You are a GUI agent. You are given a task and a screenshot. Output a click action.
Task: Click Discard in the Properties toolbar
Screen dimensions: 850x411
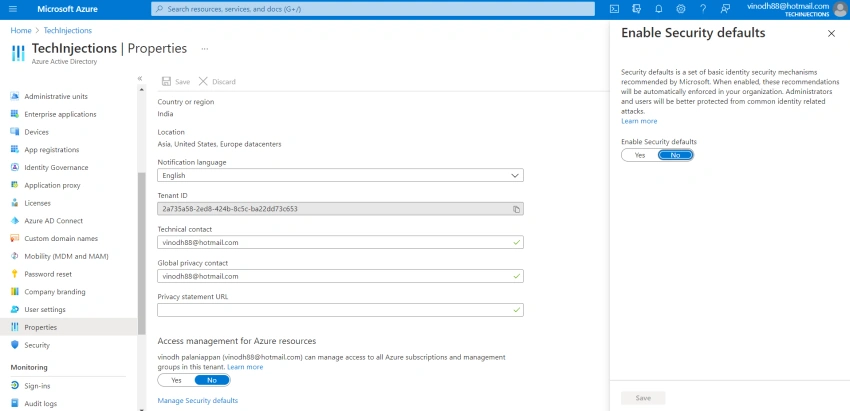pyautogui.click(x=217, y=82)
